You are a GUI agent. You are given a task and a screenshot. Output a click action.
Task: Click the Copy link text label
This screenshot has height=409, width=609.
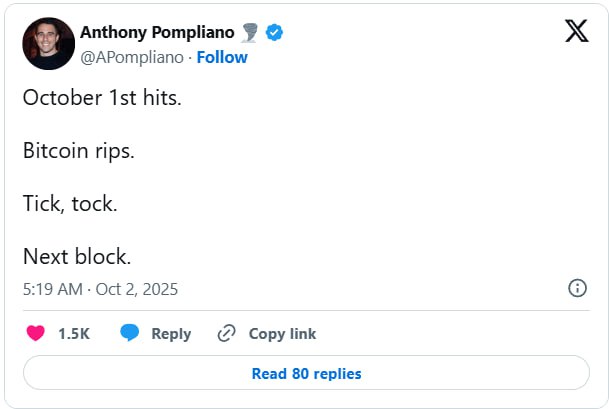point(282,334)
